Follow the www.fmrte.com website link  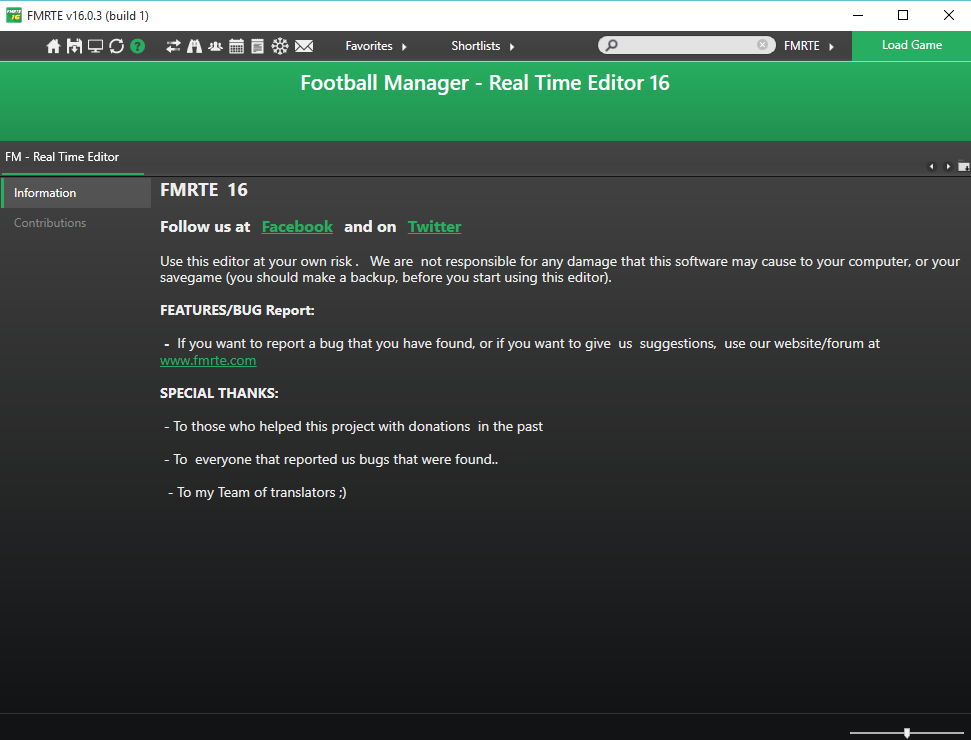pos(208,361)
